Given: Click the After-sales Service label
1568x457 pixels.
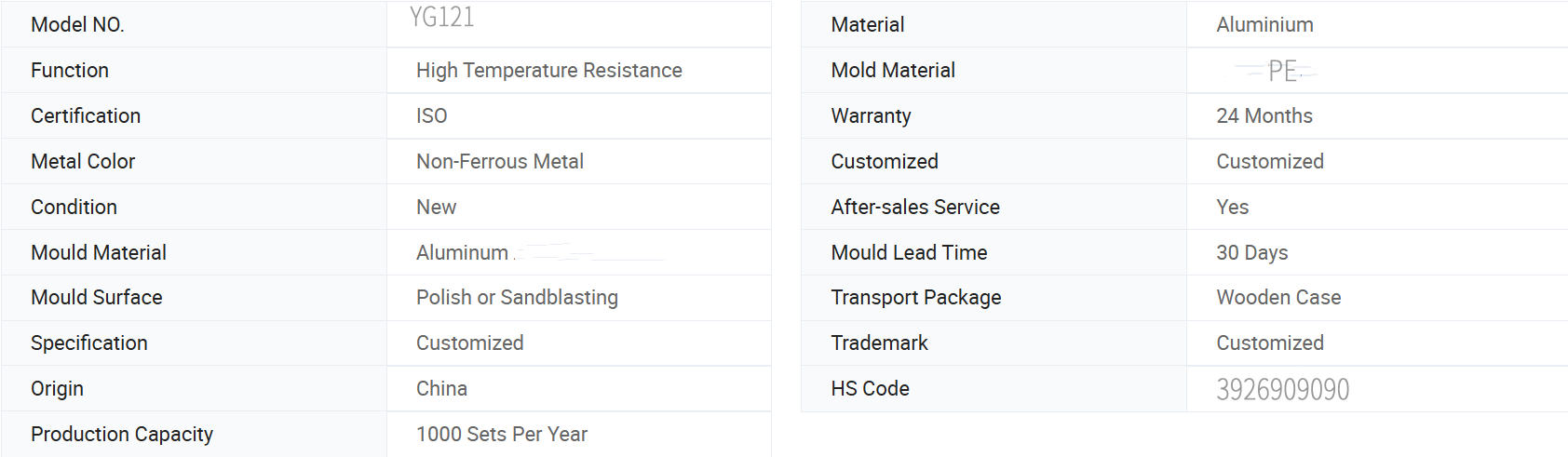Looking at the screenshot, I should [x=915, y=207].
